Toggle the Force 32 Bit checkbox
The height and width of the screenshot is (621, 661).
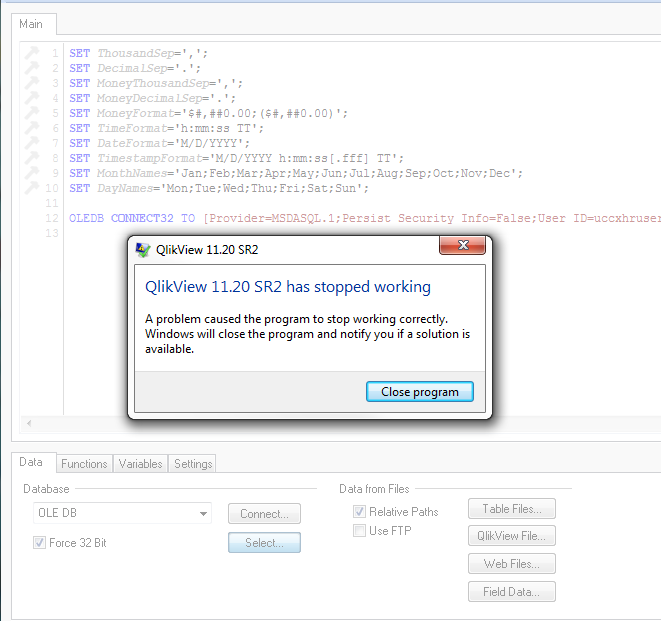pos(39,543)
